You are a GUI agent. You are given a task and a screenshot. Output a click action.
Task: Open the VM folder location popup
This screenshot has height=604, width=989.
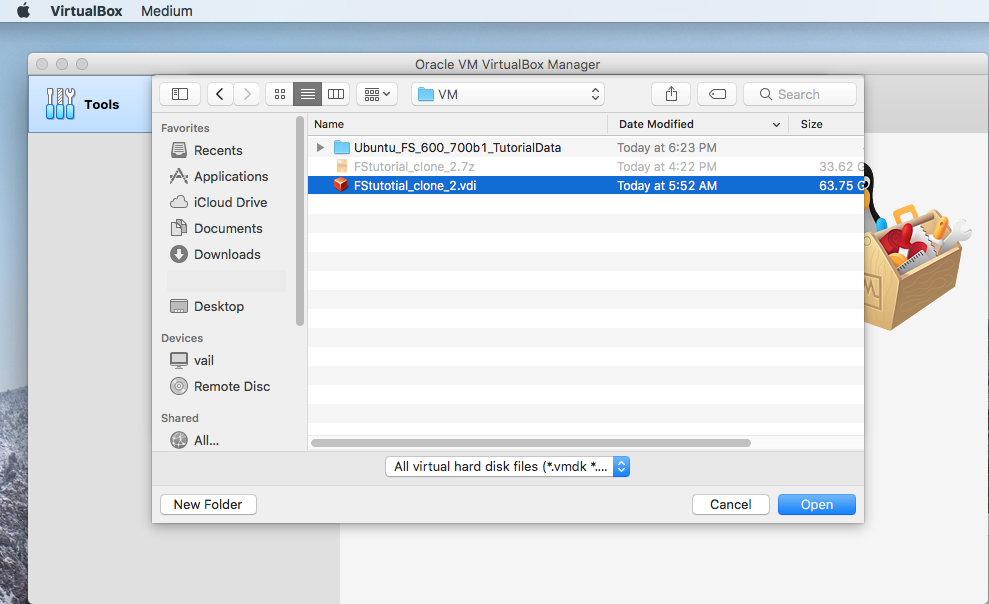pyautogui.click(x=508, y=94)
